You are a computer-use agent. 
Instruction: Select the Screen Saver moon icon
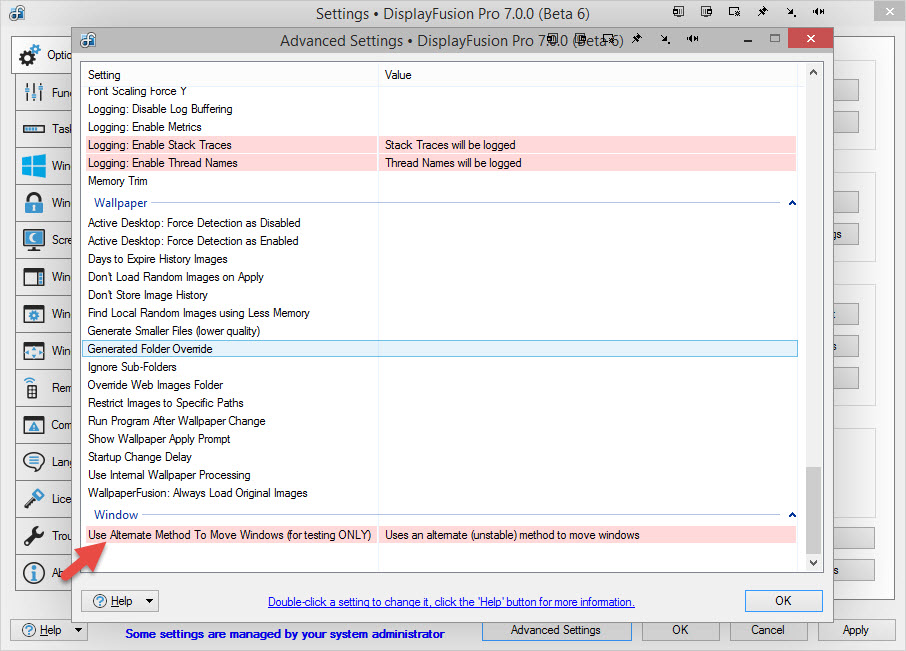(x=34, y=239)
